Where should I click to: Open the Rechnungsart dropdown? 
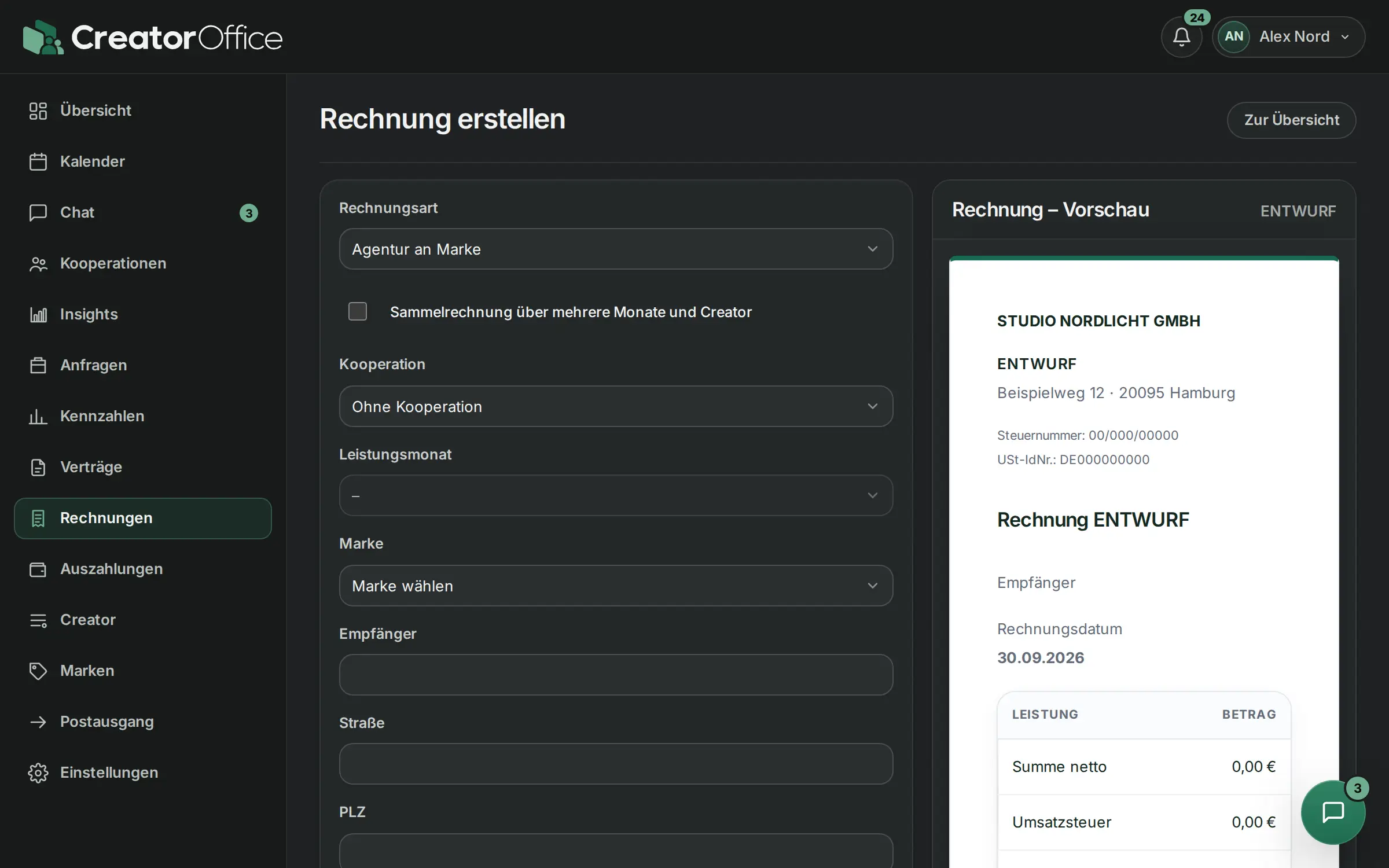coord(616,249)
